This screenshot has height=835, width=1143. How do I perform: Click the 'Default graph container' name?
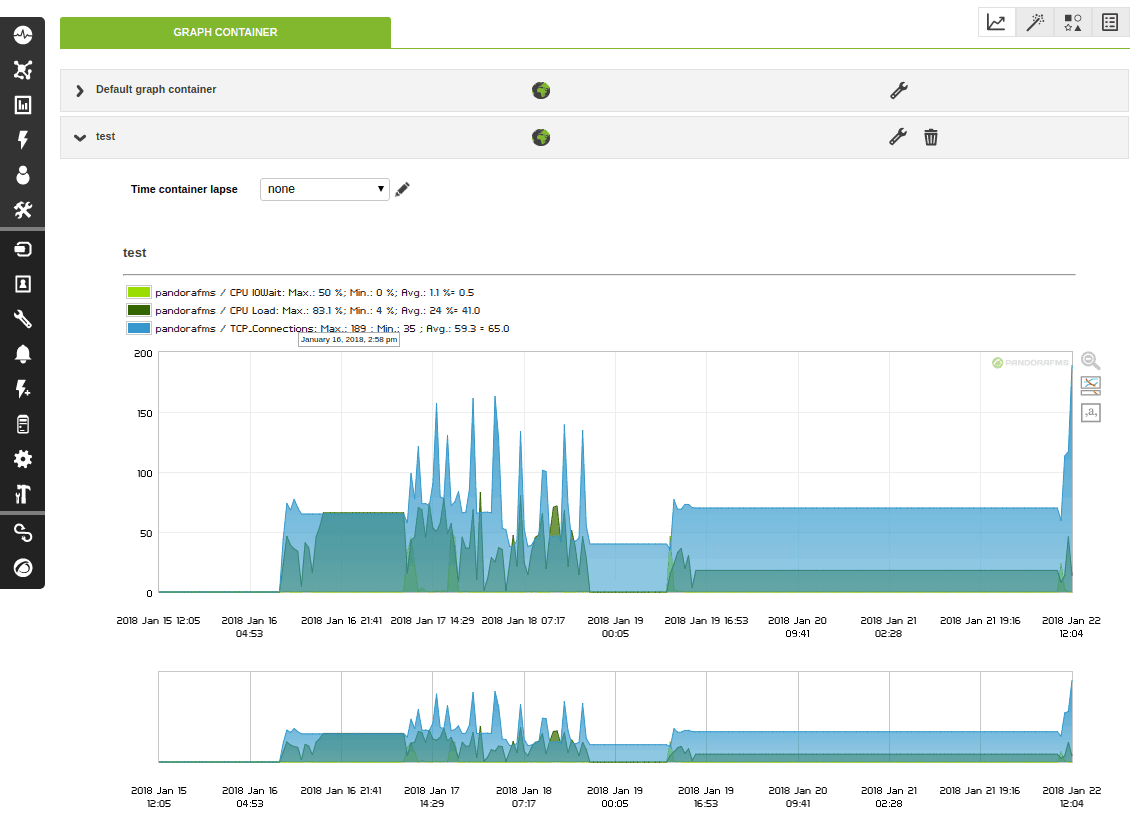[x=156, y=89]
